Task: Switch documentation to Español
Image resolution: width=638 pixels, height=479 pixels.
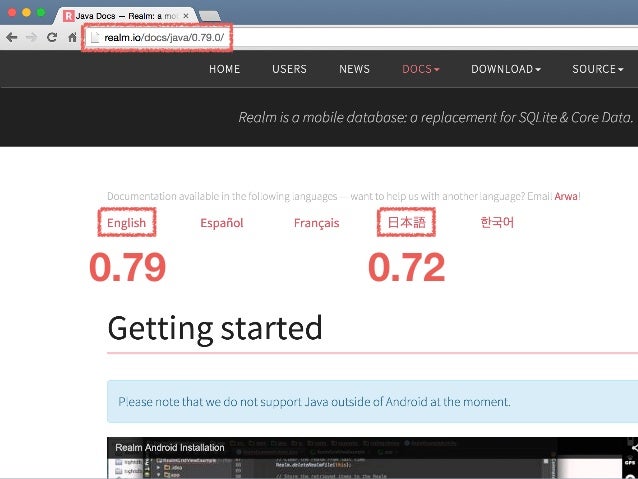Action: 222,223
